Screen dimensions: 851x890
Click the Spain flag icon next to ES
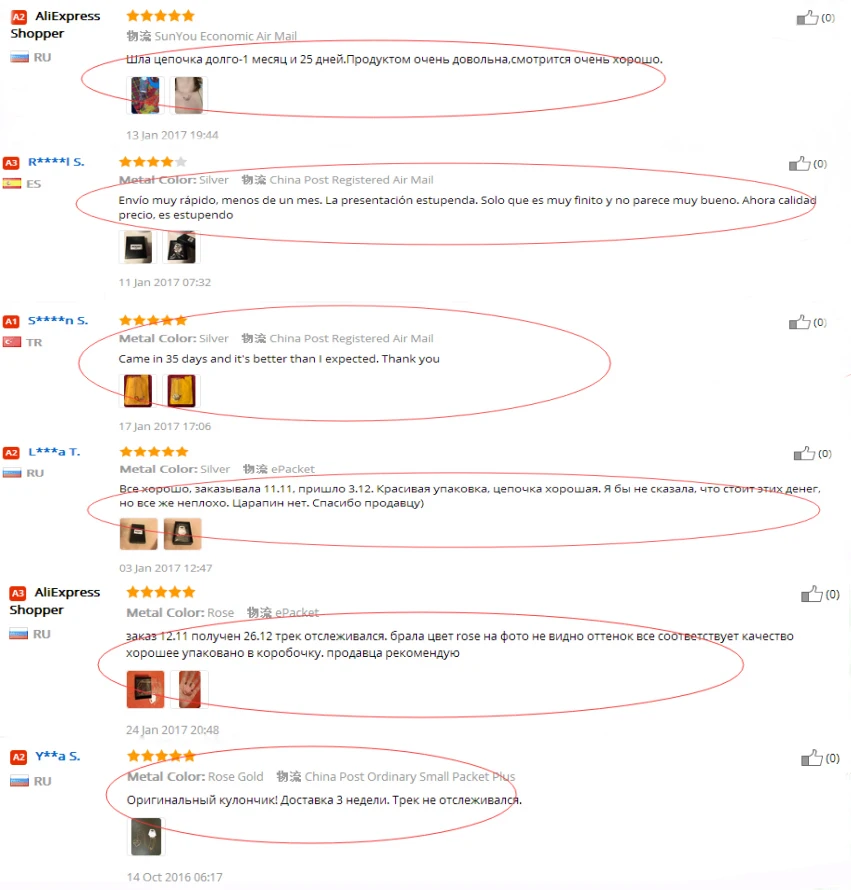coord(12,183)
